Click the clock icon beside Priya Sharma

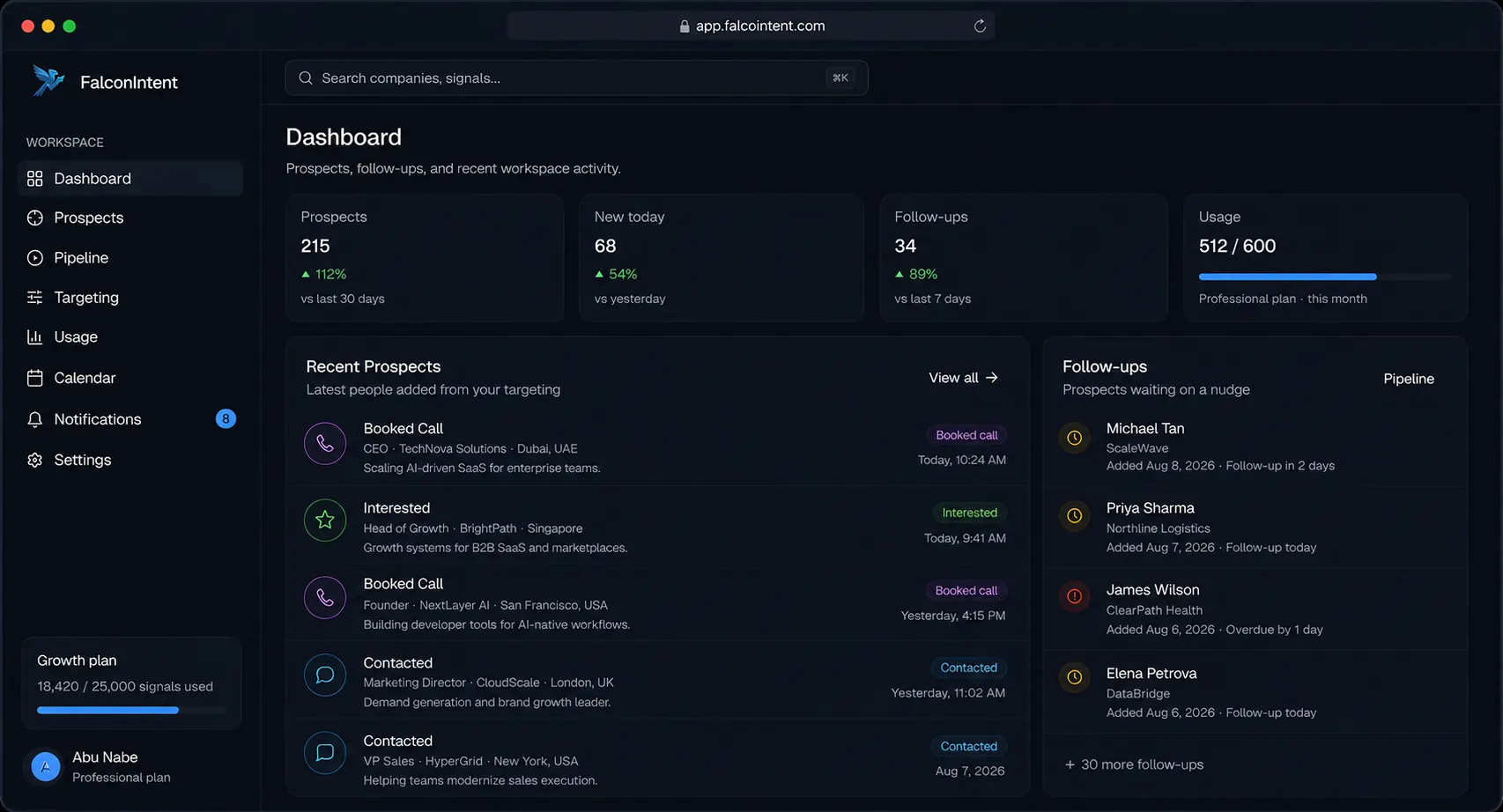click(1075, 516)
